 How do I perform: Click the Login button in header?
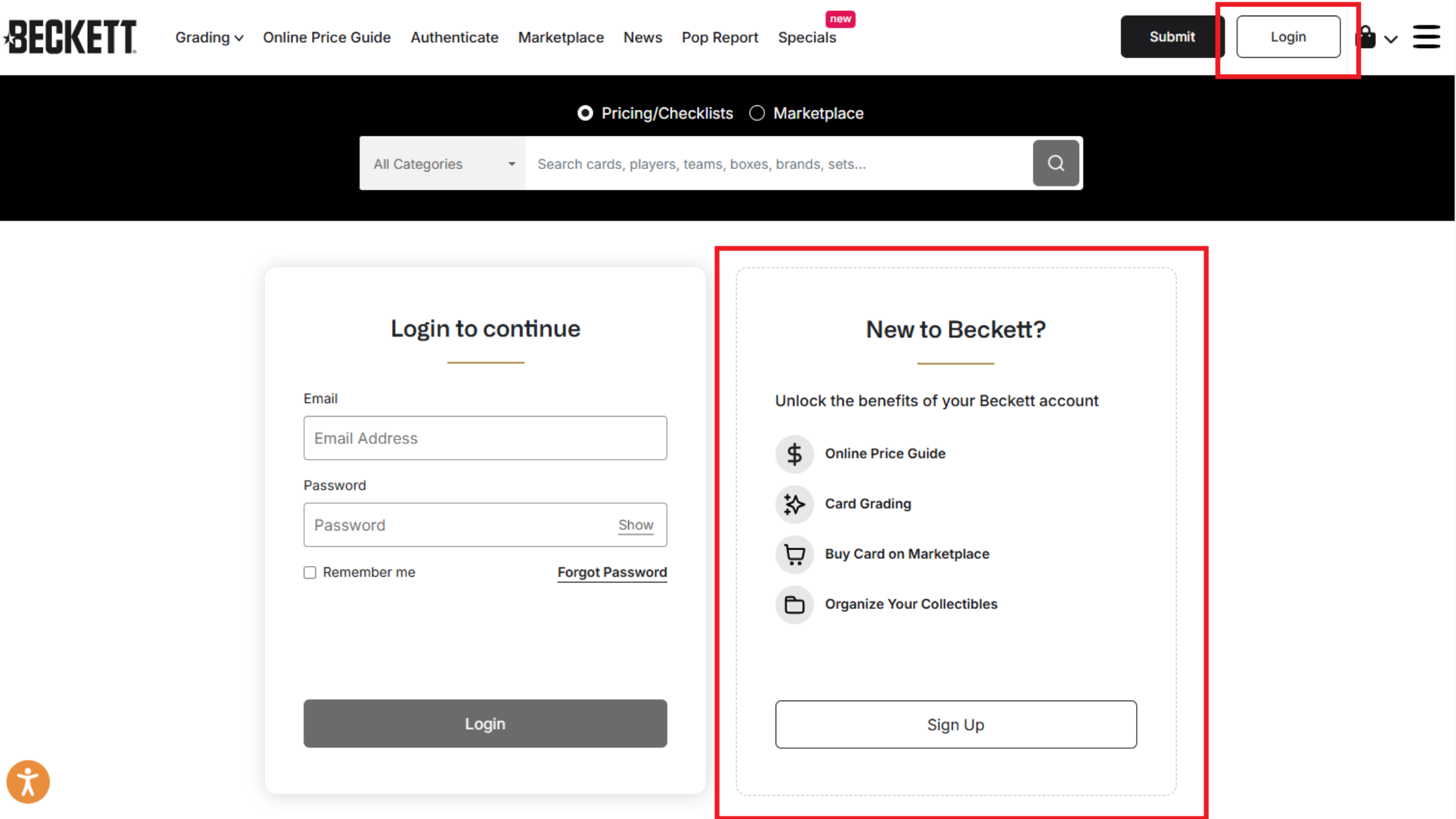click(1288, 37)
